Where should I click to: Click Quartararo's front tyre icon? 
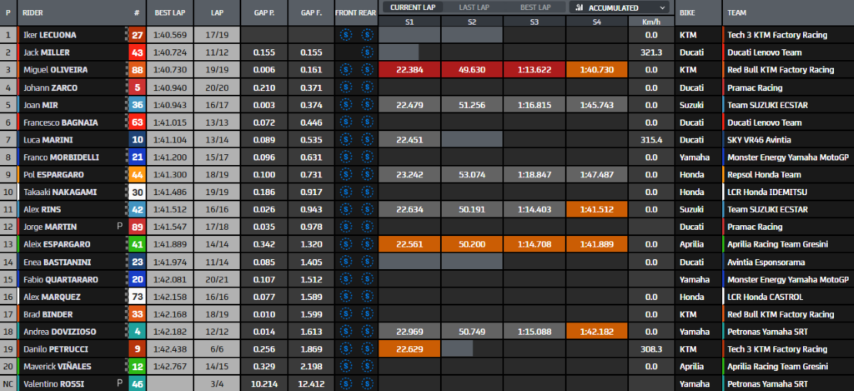click(345, 279)
